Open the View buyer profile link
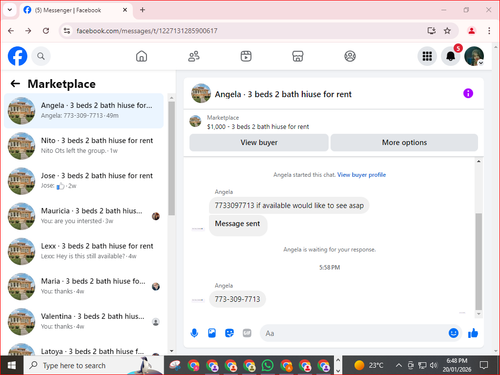The height and width of the screenshot is (375, 500). 361,175
